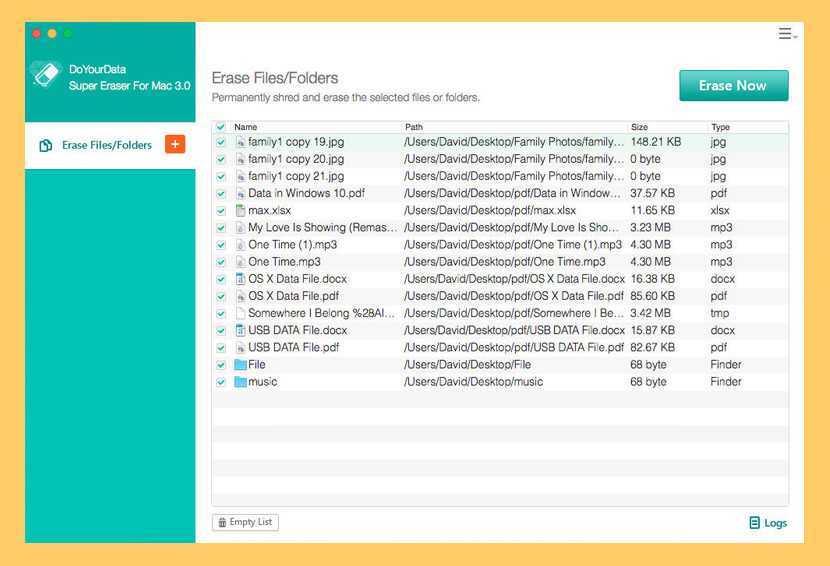Viewport: 830px width, 566px height.
Task: Click the One Time.mp3 file icon
Action: (240, 262)
